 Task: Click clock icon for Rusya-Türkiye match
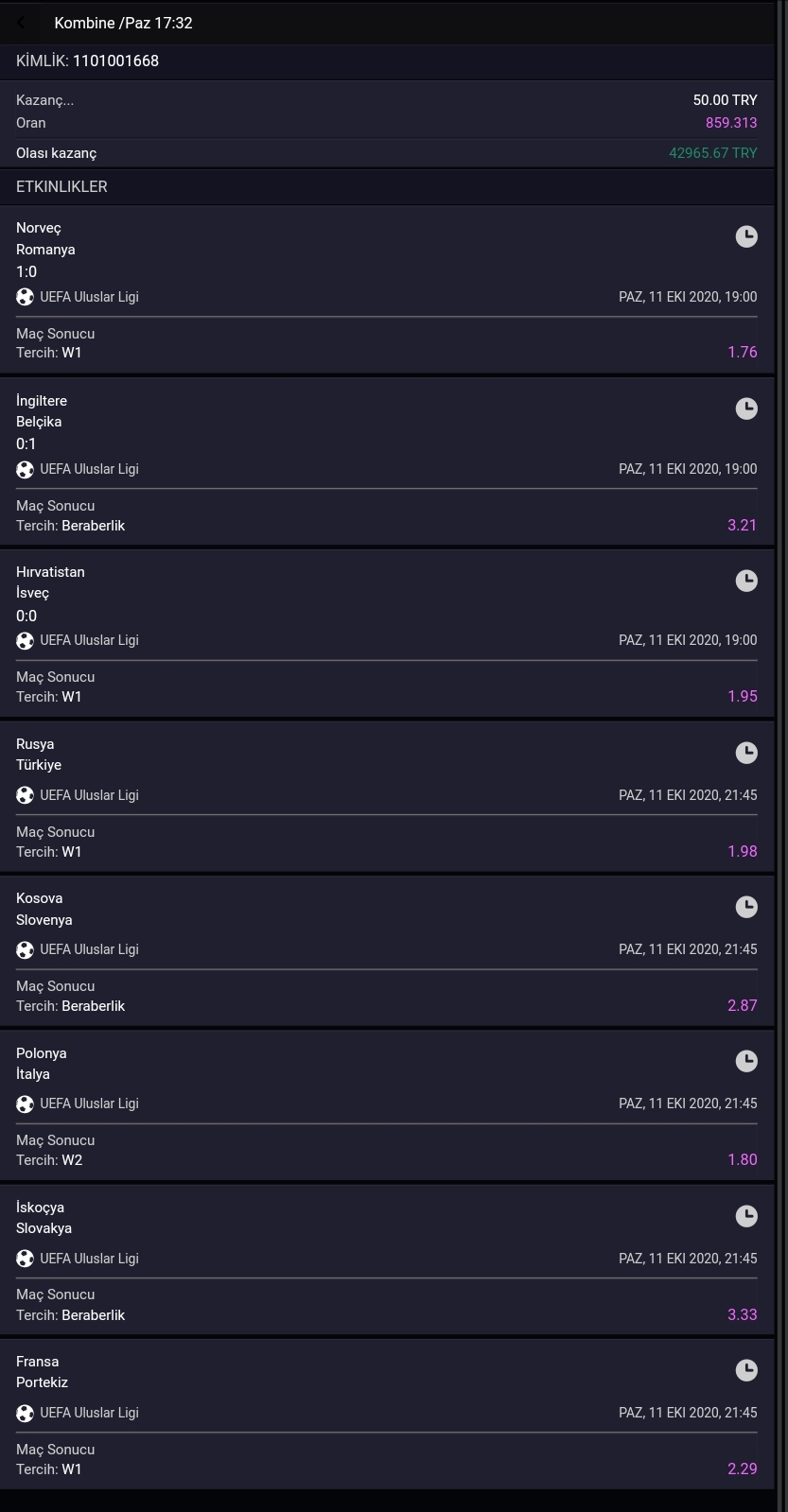(746, 753)
